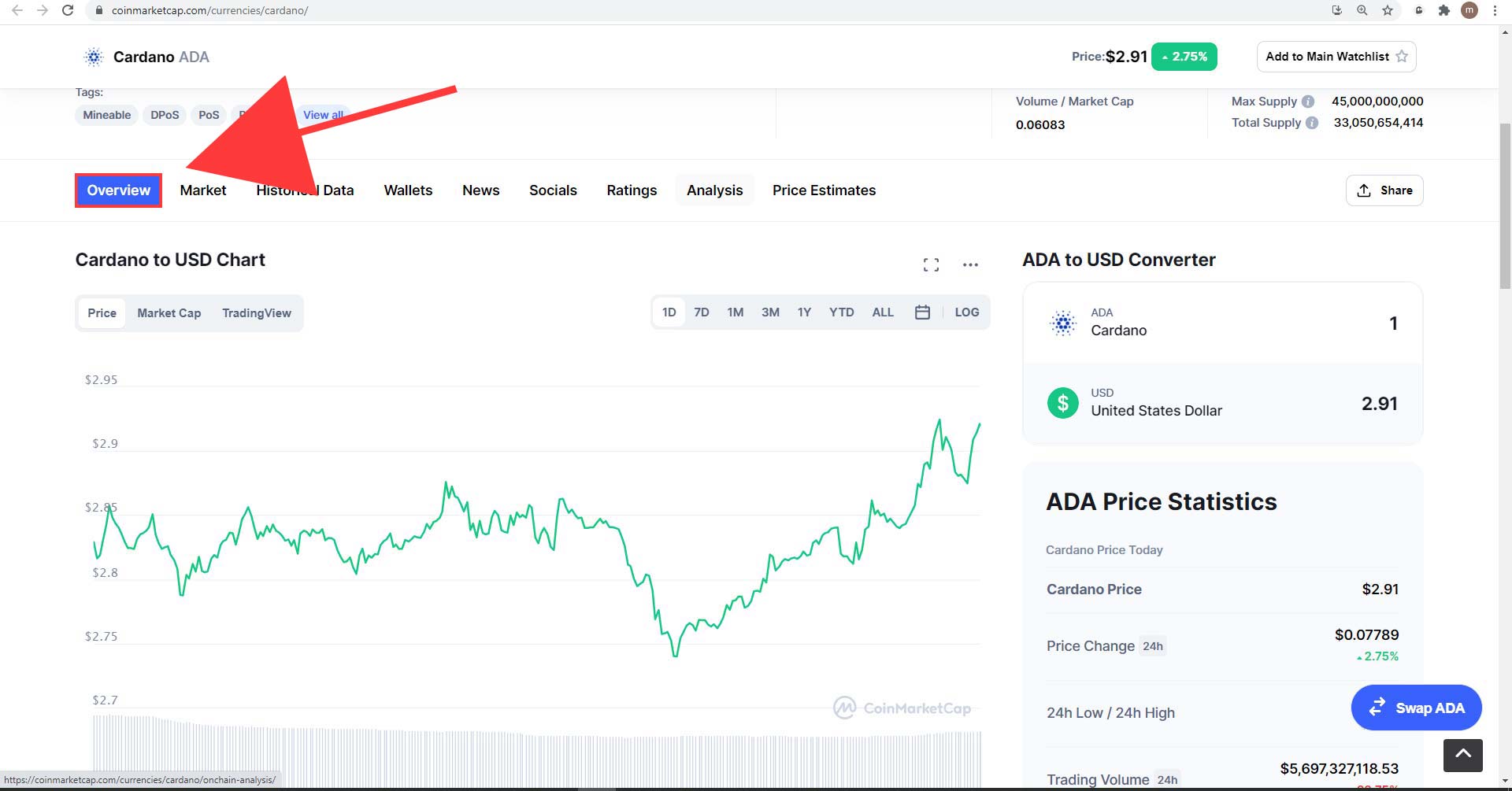Set chart range to 1M
The image size is (1512, 791).
pyautogui.click(x=736, y=312)
